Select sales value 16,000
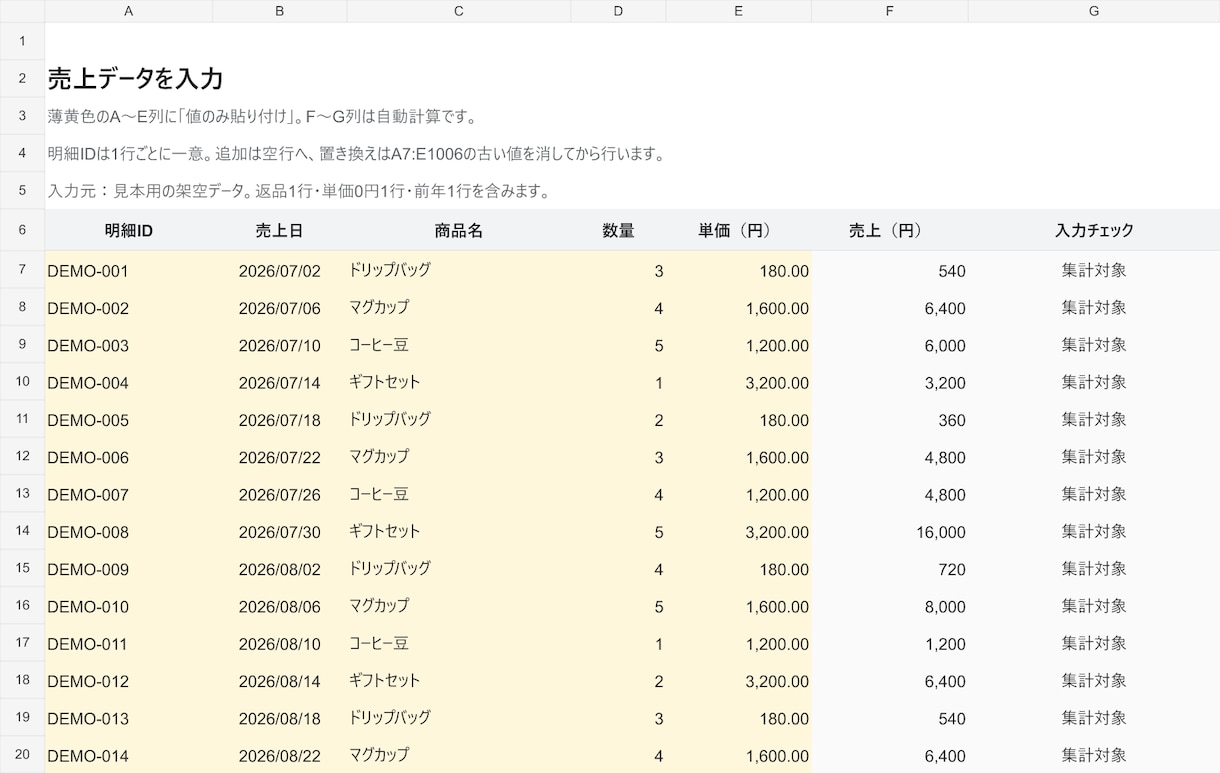 click(x=889, y=531)
